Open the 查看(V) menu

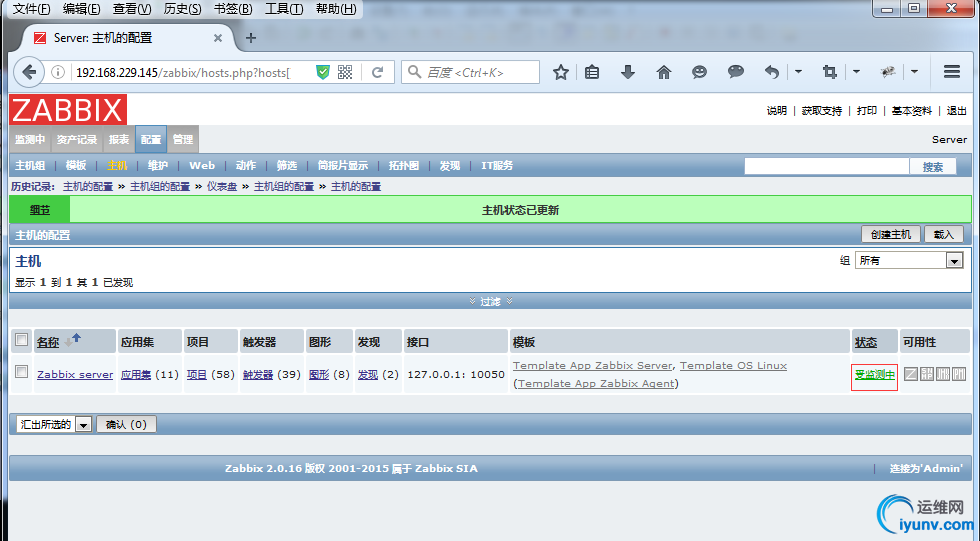[132, 9]
